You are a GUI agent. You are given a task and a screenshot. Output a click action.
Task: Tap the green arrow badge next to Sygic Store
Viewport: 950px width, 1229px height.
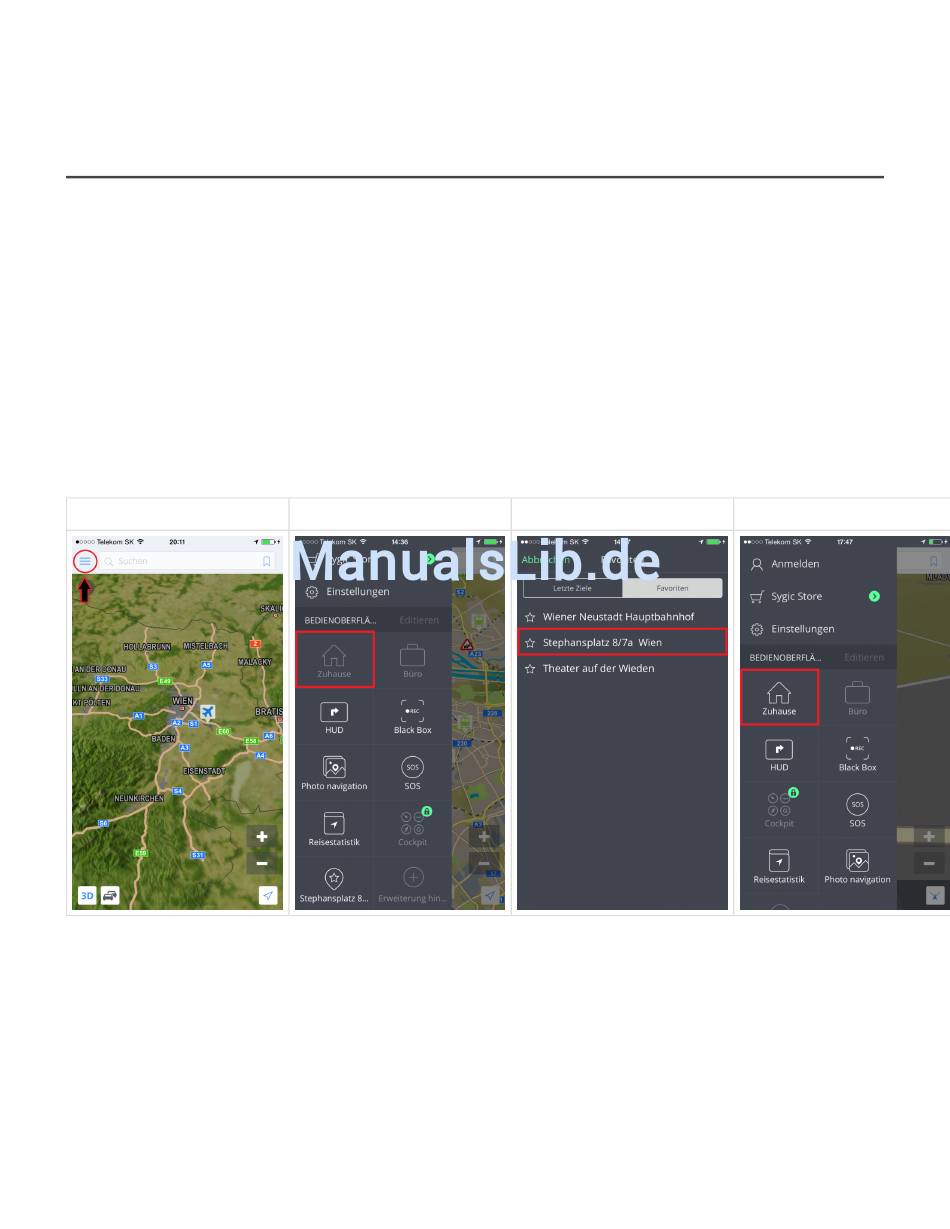[874, 596]
